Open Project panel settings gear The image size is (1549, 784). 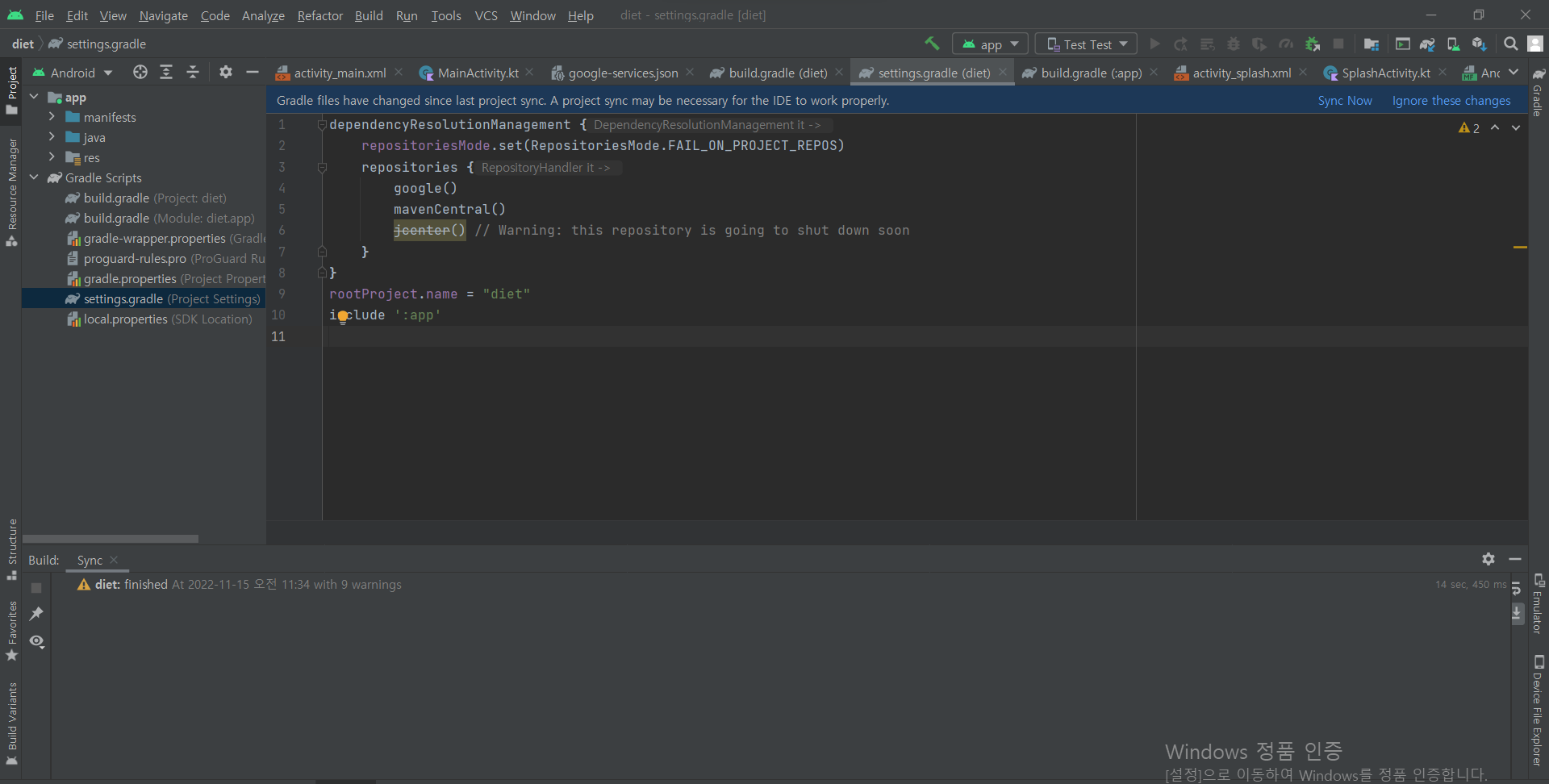[226, 72]
